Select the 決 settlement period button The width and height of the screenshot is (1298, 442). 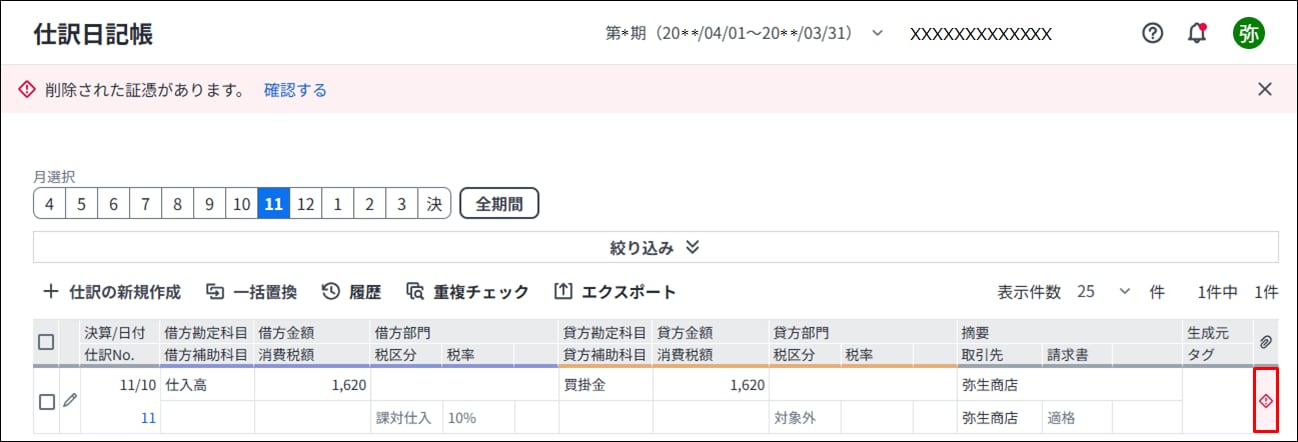click(434, 203)
